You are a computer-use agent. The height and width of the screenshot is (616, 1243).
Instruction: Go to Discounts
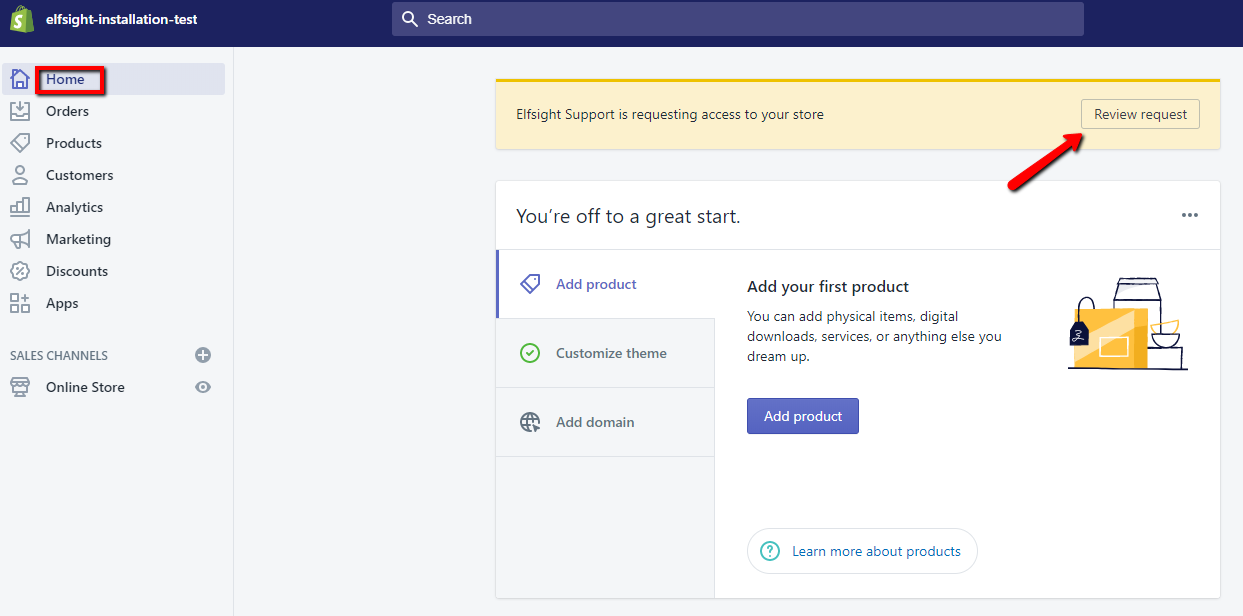(77, 271)
